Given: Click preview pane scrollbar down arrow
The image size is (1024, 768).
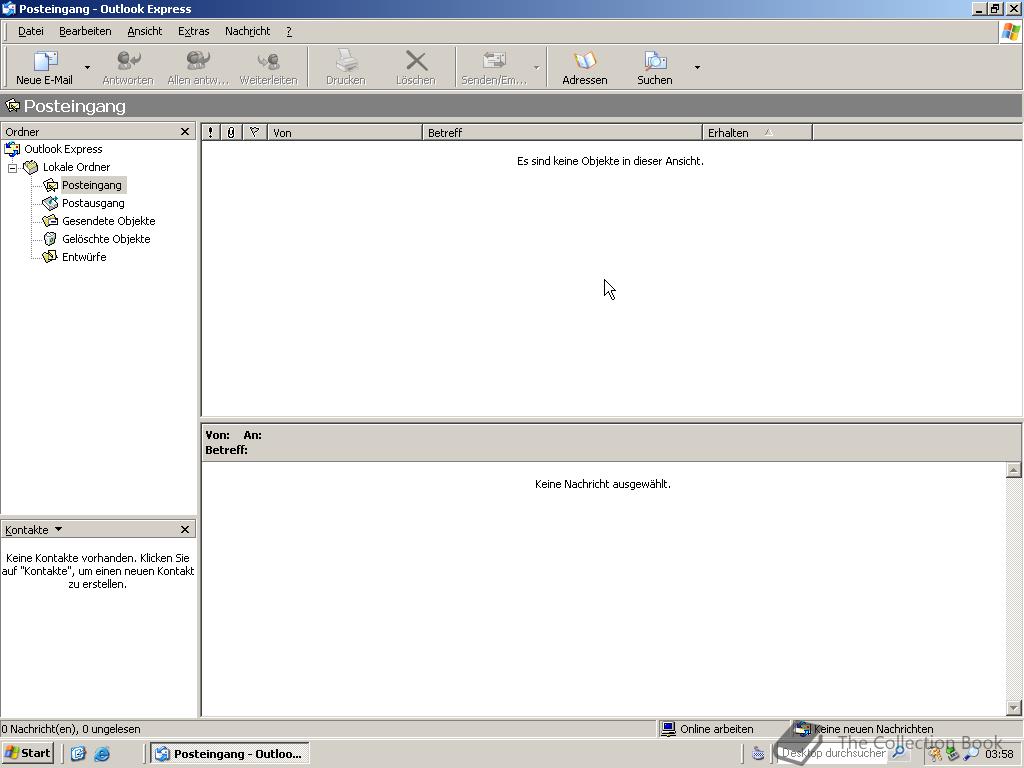Looking at the screenshot, I should [1014, 708].
